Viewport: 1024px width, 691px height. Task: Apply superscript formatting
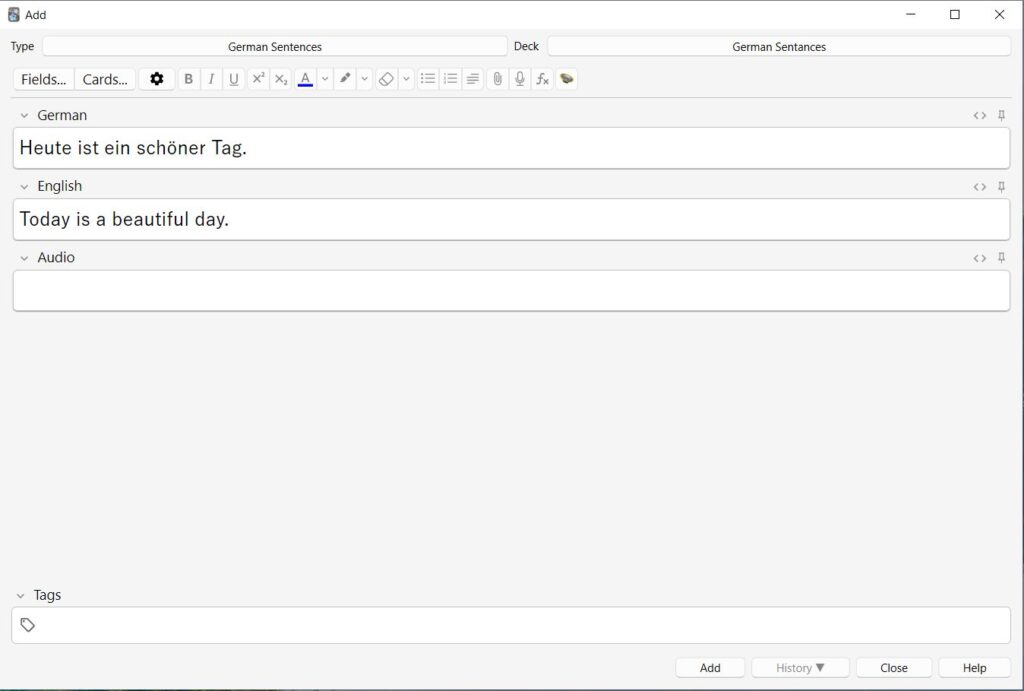point(258,78)
